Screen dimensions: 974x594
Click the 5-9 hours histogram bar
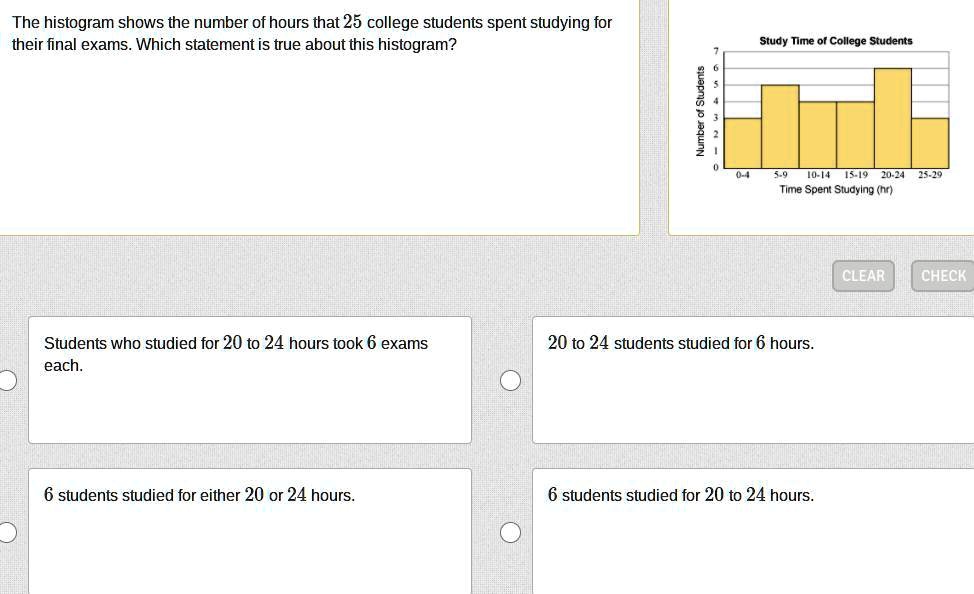point(779,125)
